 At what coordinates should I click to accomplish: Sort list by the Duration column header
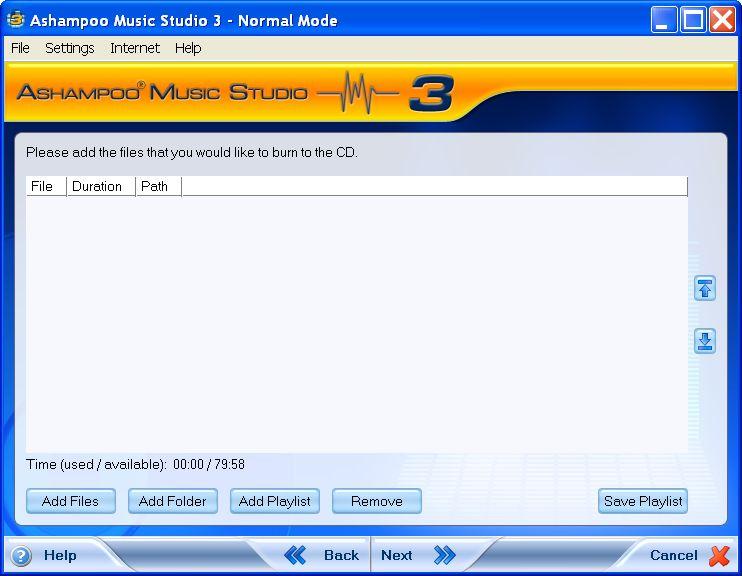point(100,186)
